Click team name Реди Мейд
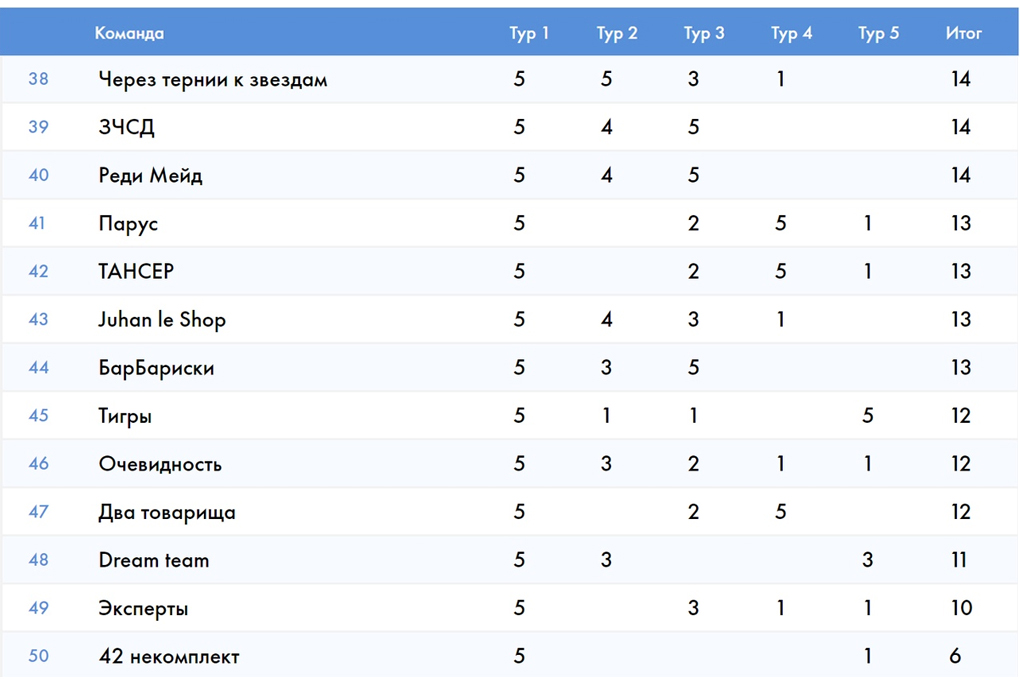The width and height of the screenshot is (1020, 681). coord(150,176)
